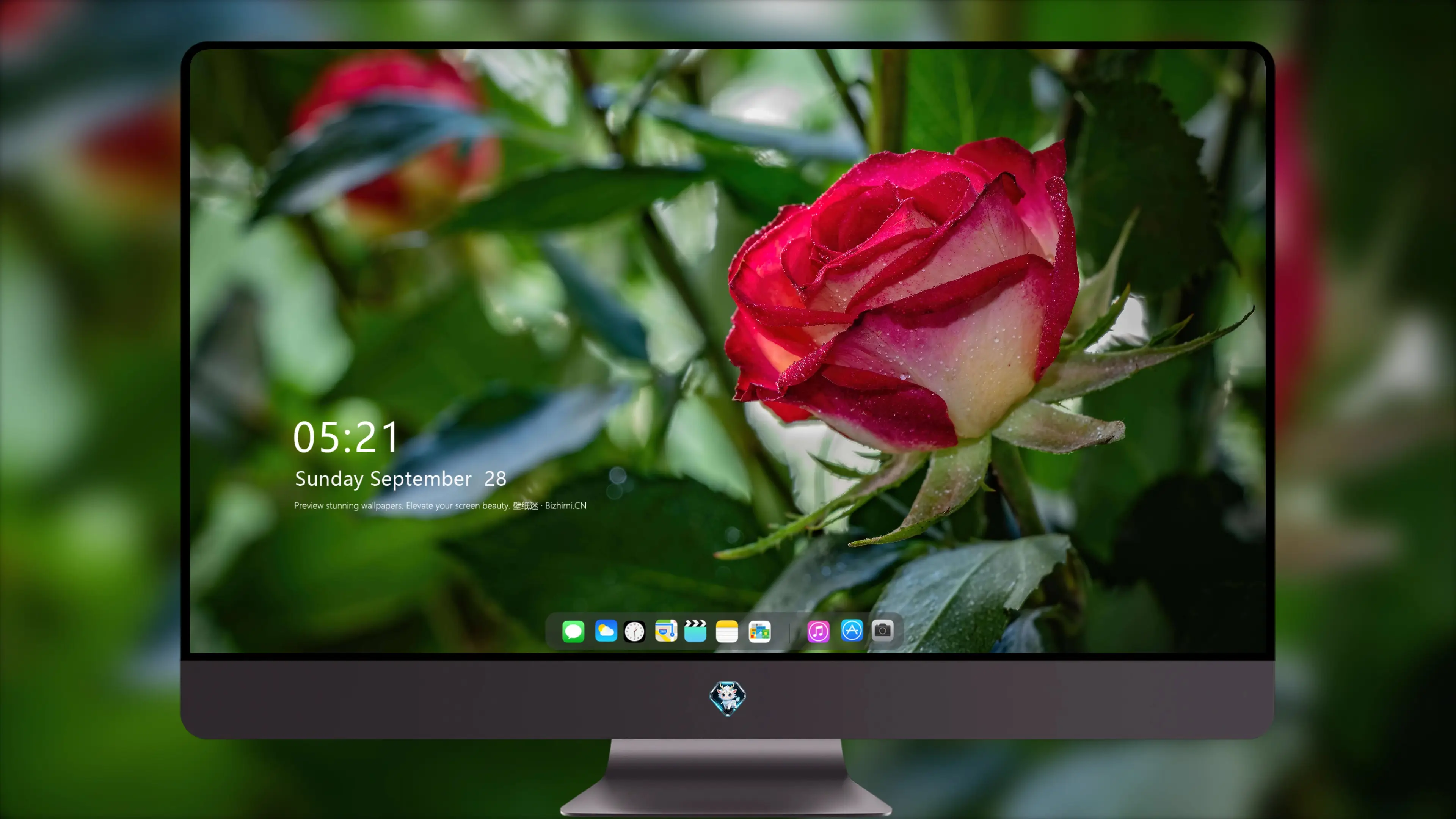Open the Weather app in the dock

(606, 631)
